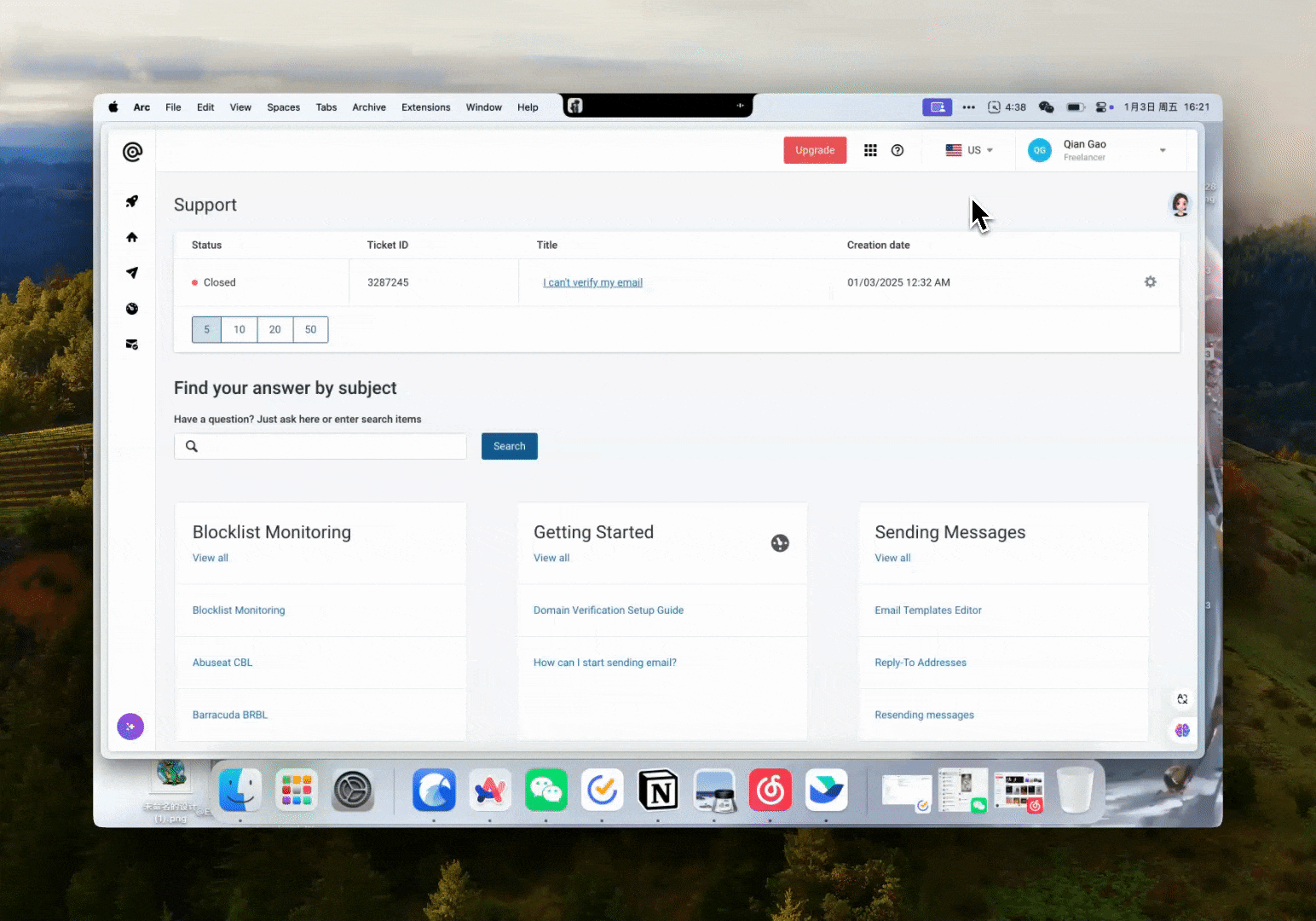Open Launchpad from the dock

point(297,791)
